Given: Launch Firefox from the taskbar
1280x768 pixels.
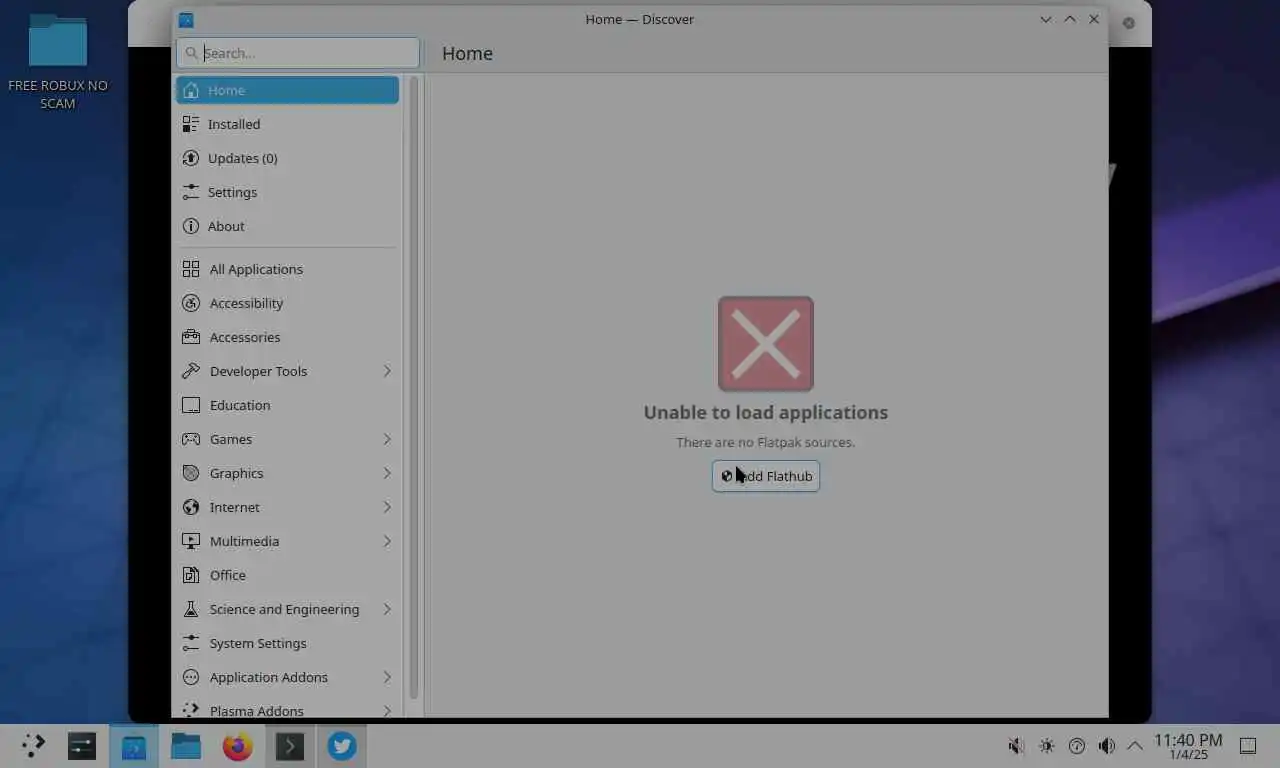Looking at the screenshot, I should pyautogui.click(x=238, y=746).
